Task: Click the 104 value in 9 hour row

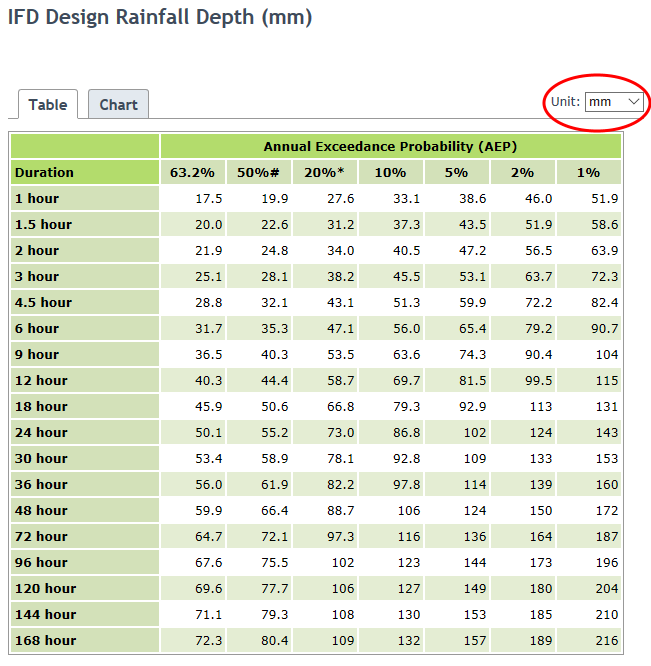Action: [607, 354]
